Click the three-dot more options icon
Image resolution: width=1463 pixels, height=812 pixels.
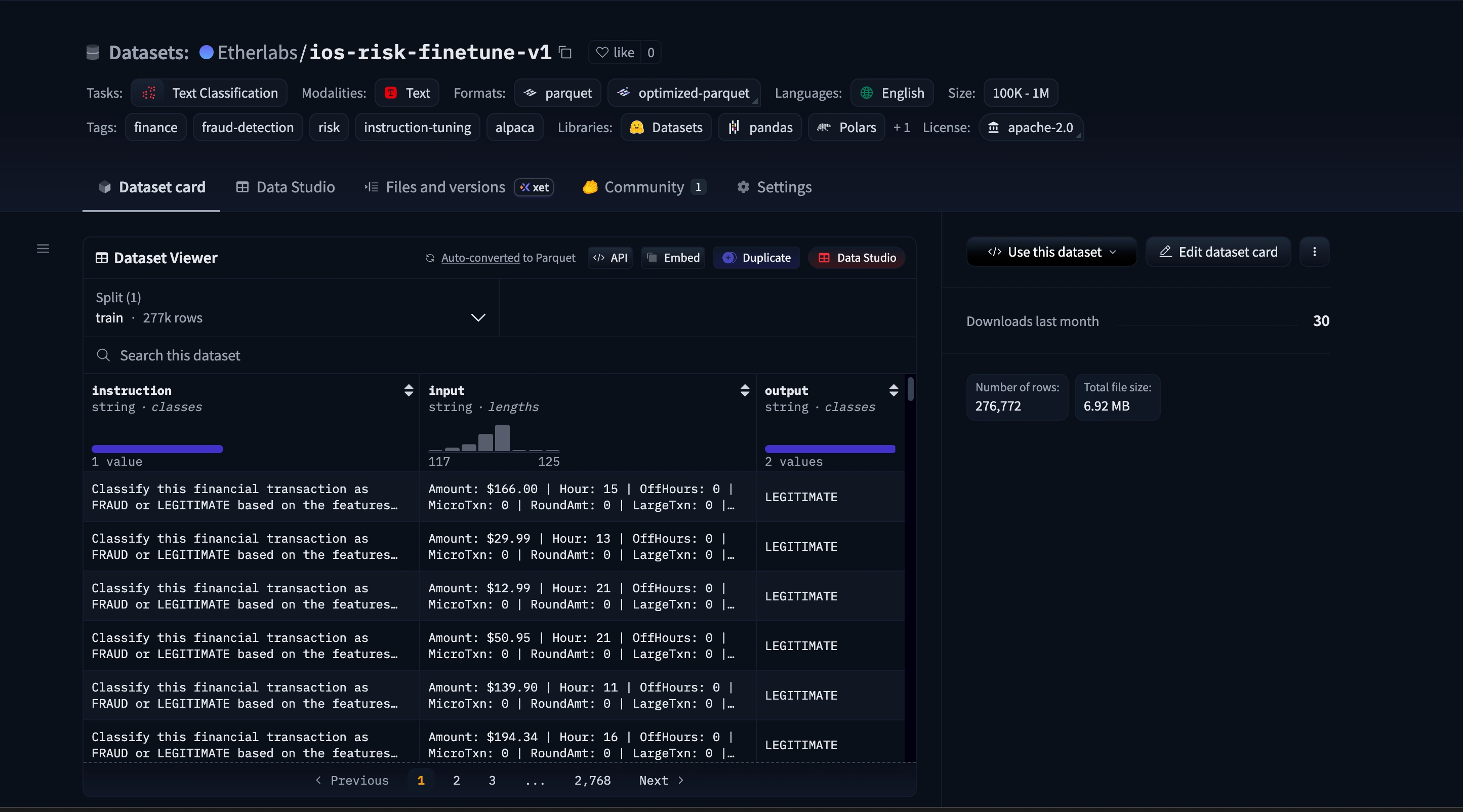pos(1314,252)
